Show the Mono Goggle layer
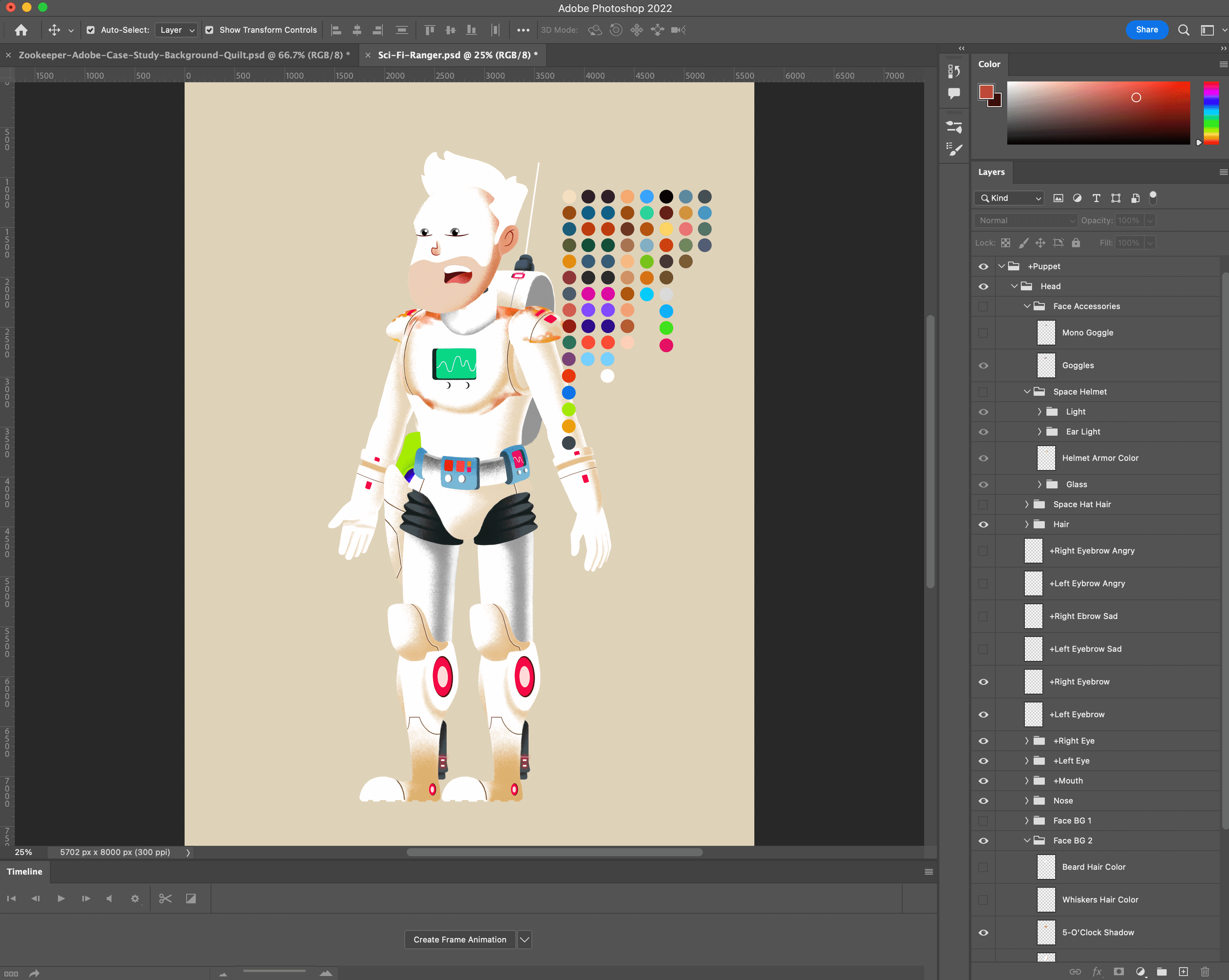 (983, 333)
